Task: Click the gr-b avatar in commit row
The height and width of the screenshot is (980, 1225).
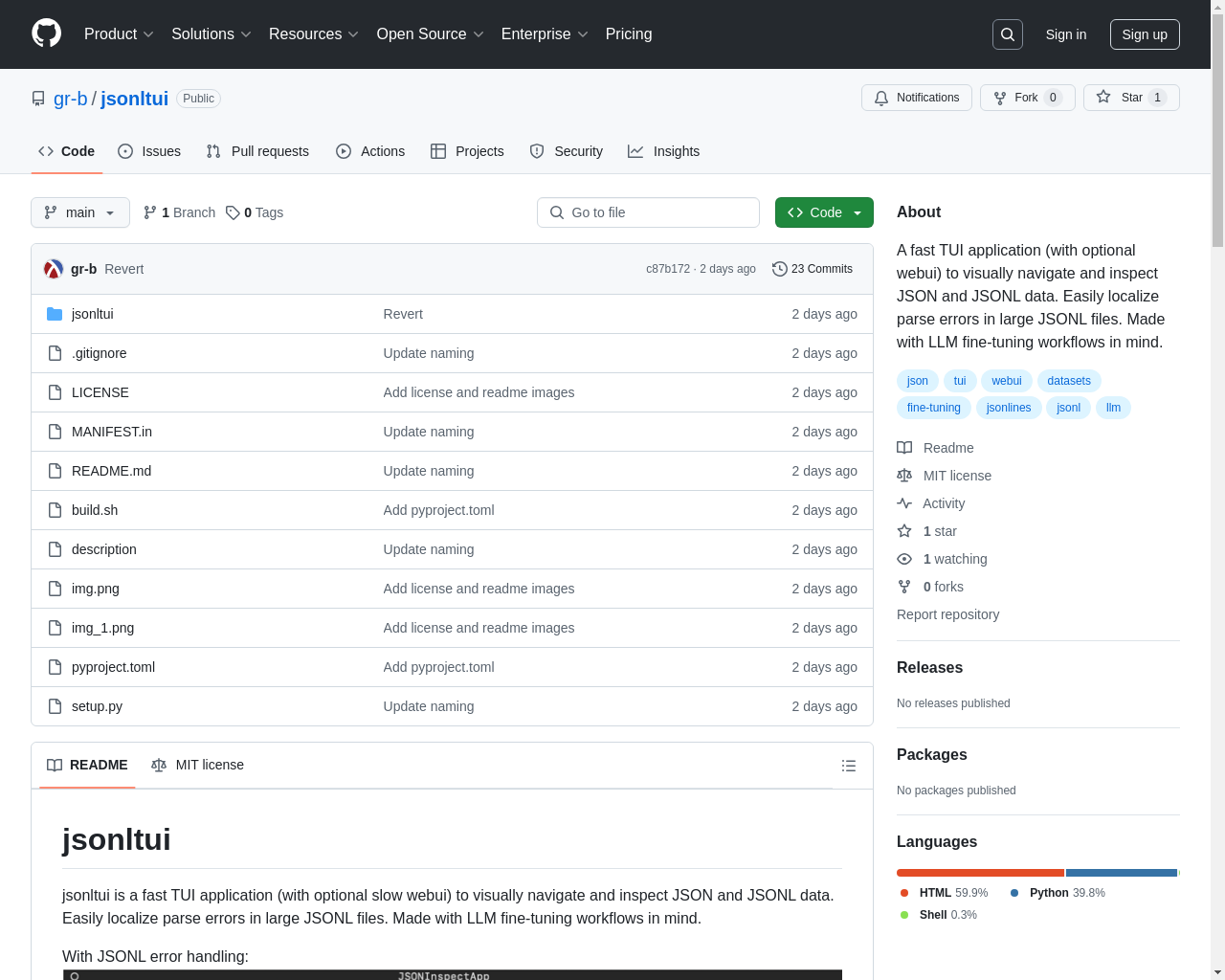Action: 54,269
